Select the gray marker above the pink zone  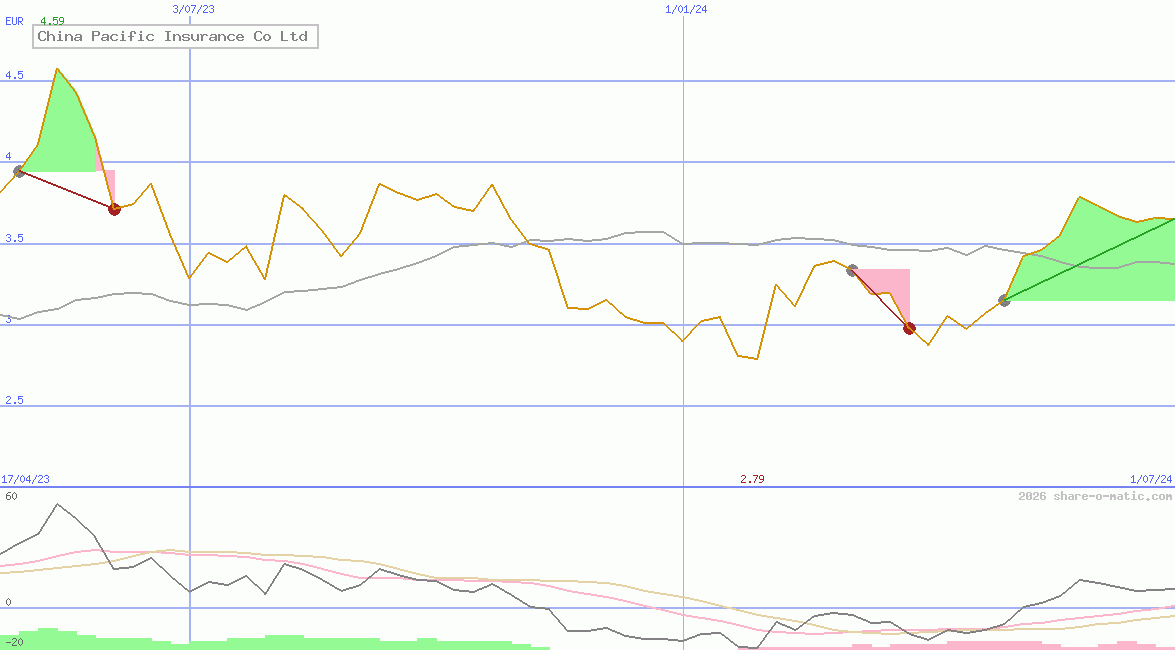pos(851,268)
